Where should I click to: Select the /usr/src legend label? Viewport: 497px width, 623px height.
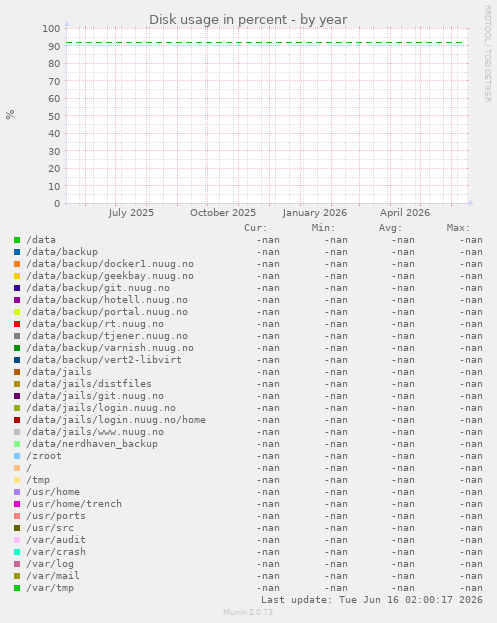pyautogui.click(x=50, y=528)
